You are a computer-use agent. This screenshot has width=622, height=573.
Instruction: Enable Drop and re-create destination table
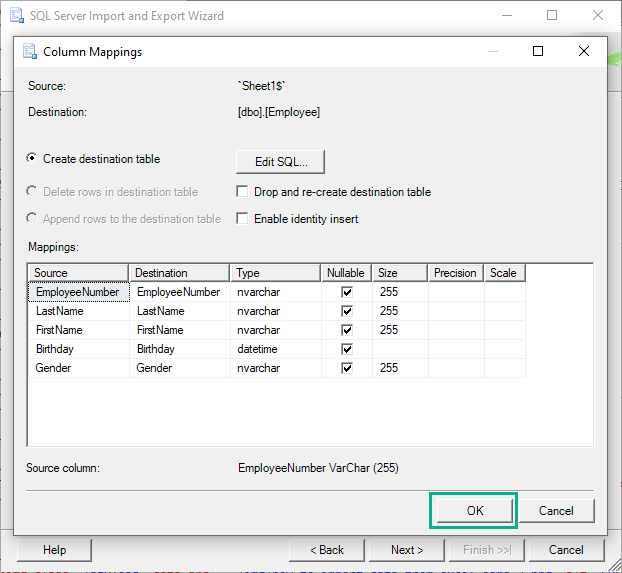(x=242, y=191)
